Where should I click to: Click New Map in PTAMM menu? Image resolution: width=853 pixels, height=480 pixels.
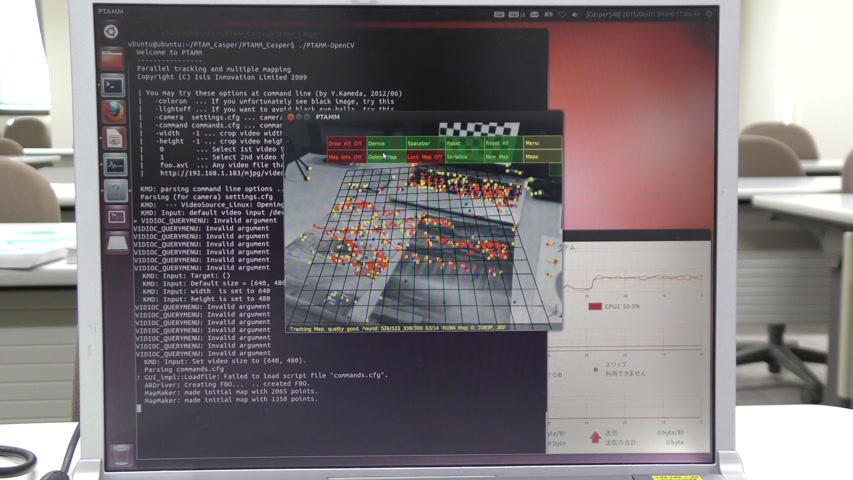[x=503, y=157]
